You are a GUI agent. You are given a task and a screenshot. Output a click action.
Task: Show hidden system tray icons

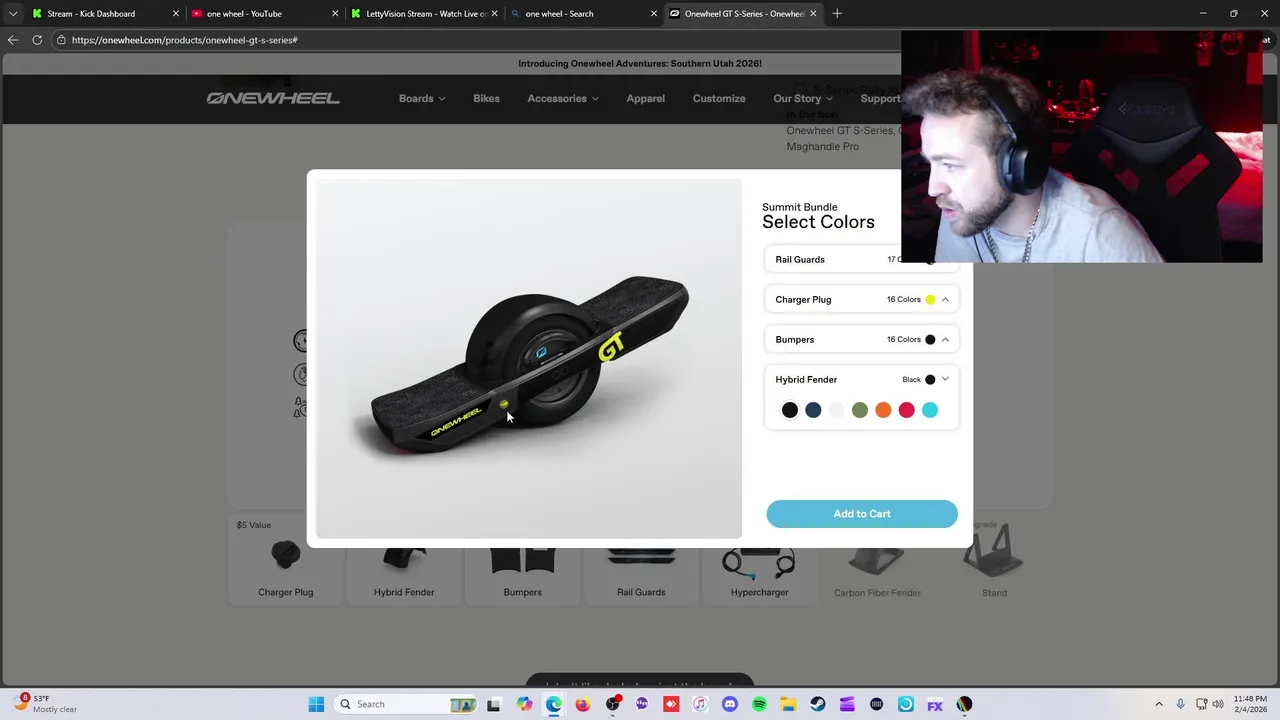(1159, 704)
